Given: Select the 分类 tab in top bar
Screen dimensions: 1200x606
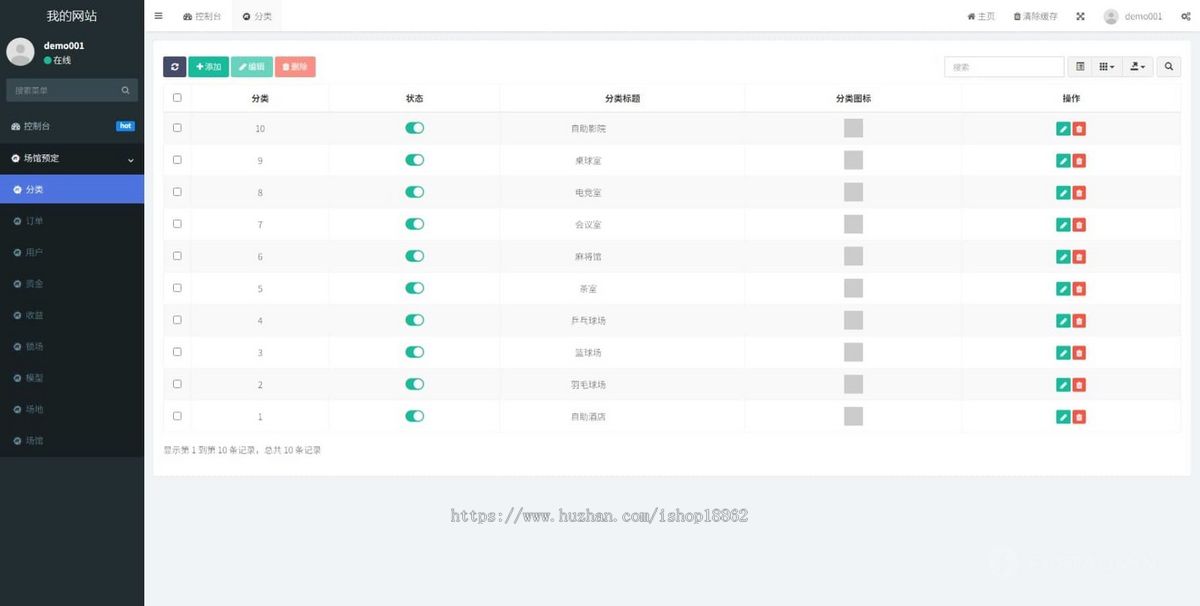Looking at the screenshot, I should pyautogui.click(x=257, y=16).
